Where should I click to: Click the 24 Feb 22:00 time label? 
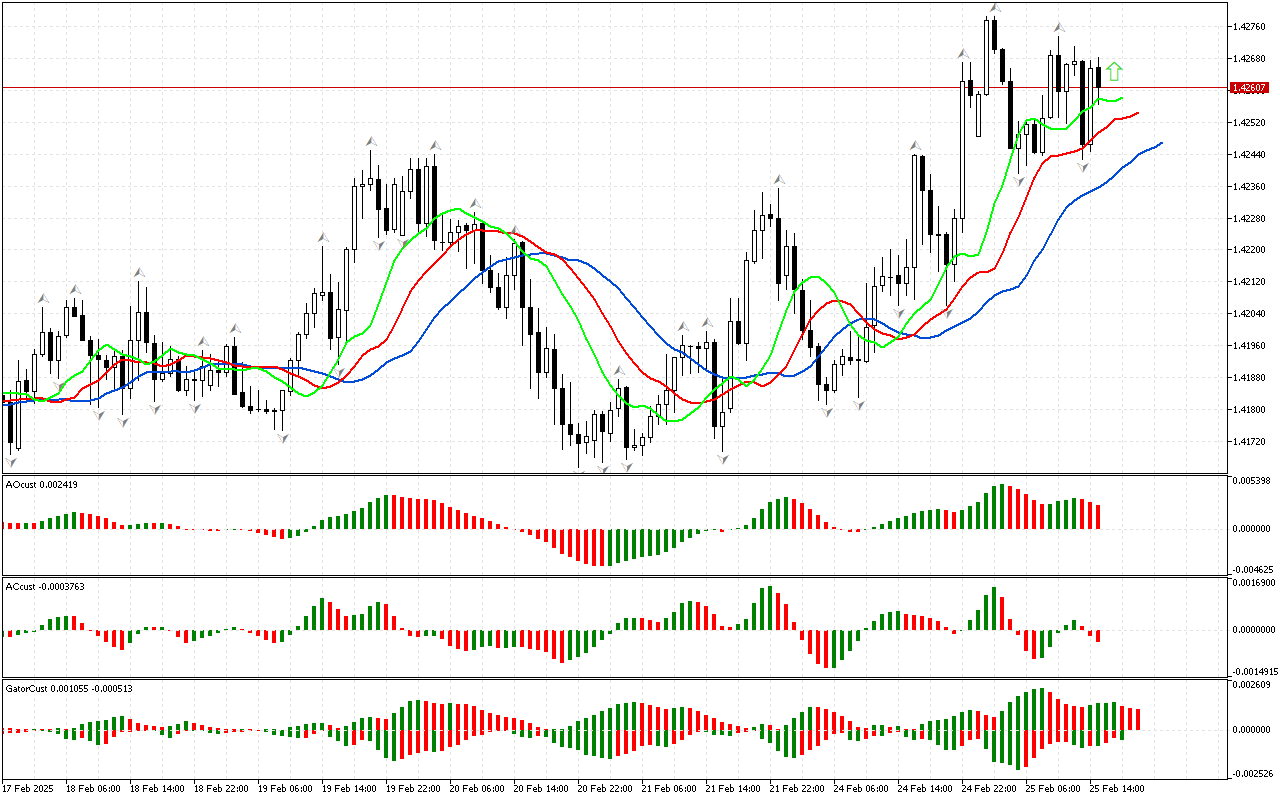989,789
